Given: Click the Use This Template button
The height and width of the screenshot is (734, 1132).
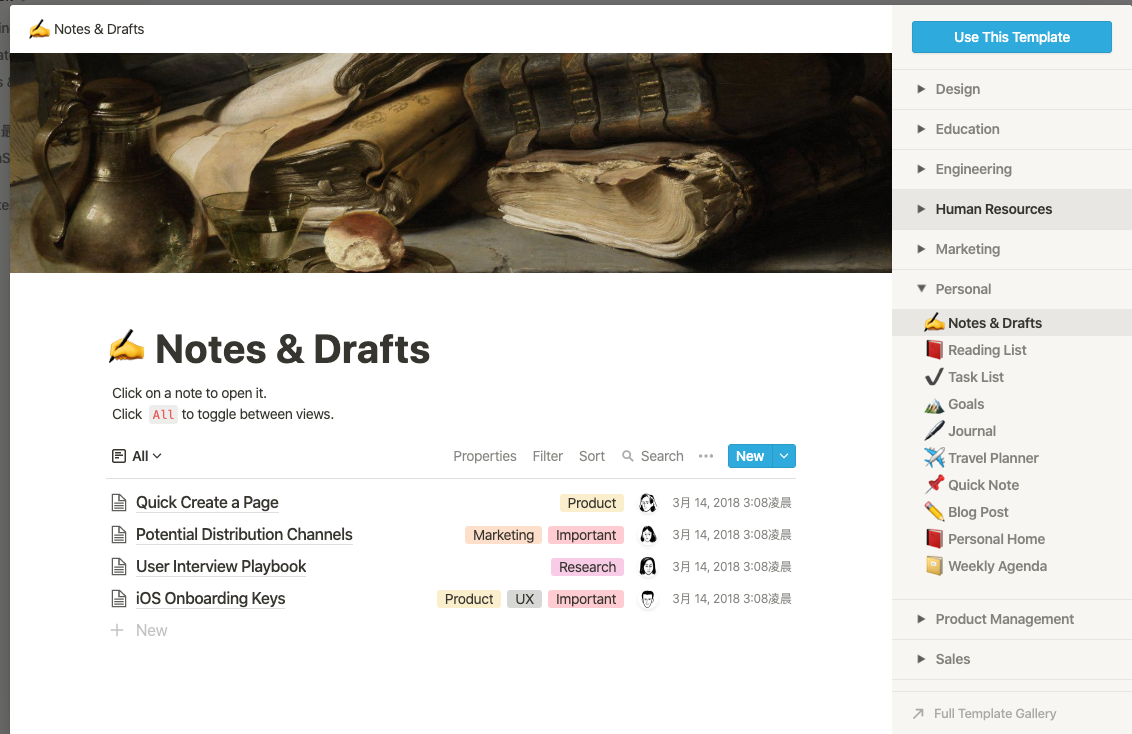Looking at the screenshot, I should (1011, 37).
